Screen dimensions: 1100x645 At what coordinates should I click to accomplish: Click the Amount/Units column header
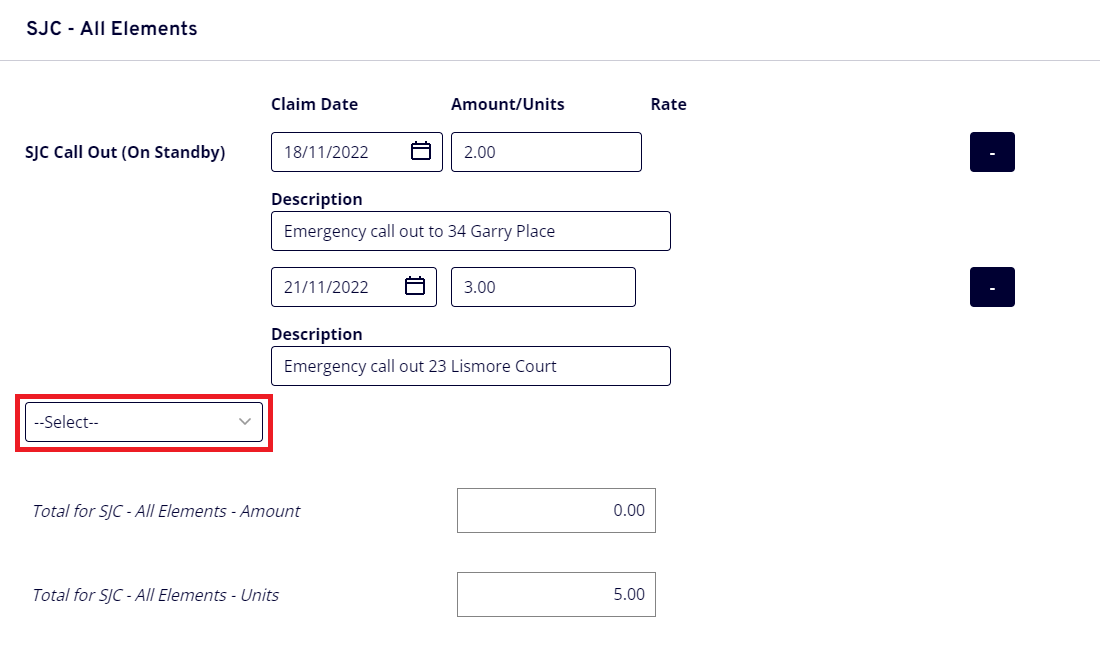click(x=507, y=104)
